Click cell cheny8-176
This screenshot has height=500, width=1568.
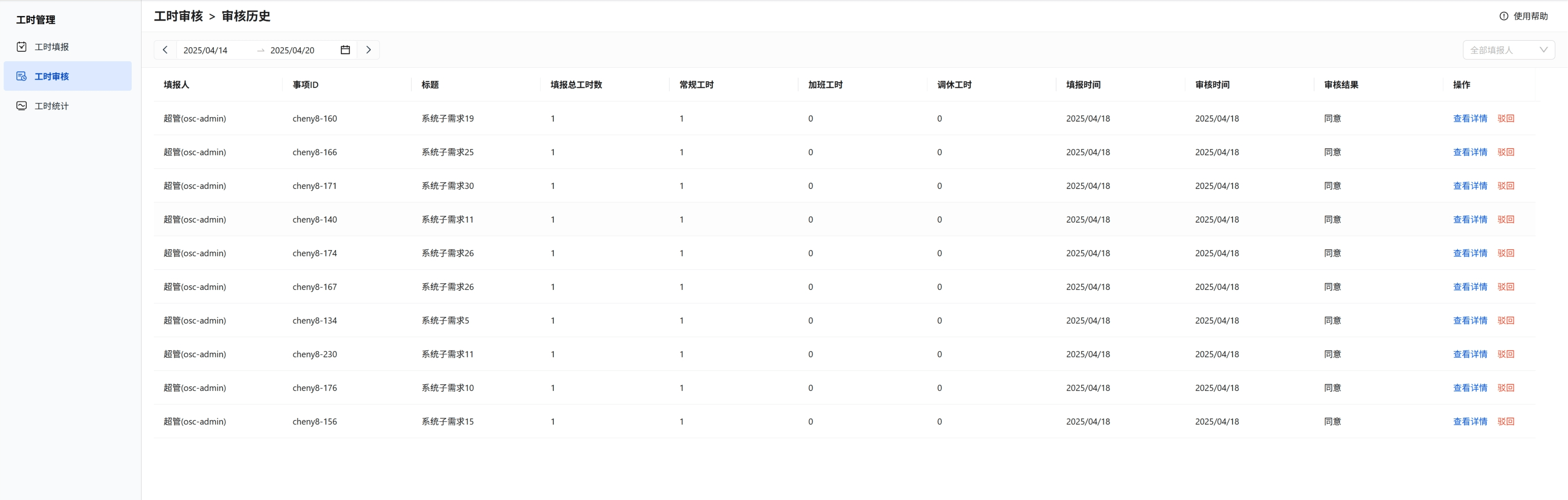pos(315,388)
